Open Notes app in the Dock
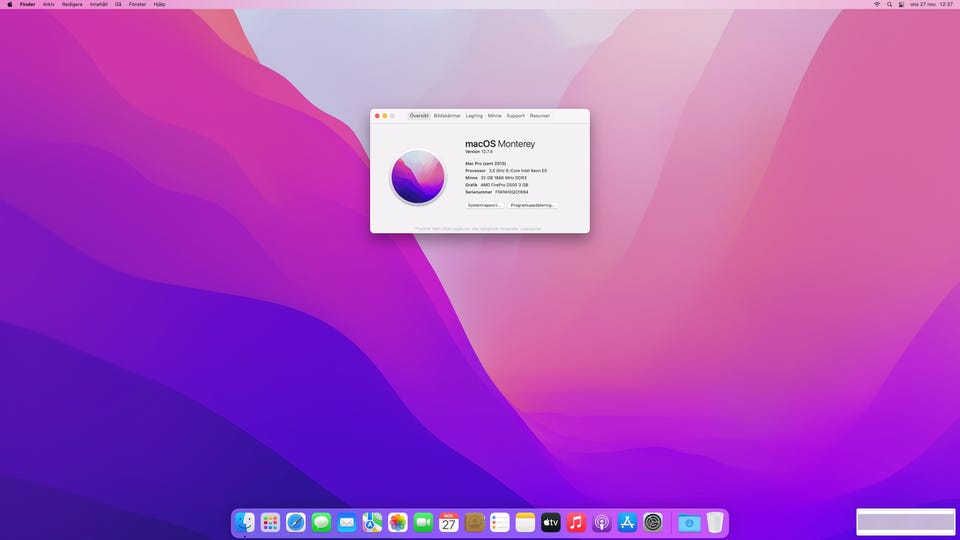The image size is (960, 540). (x=525, y=522)
